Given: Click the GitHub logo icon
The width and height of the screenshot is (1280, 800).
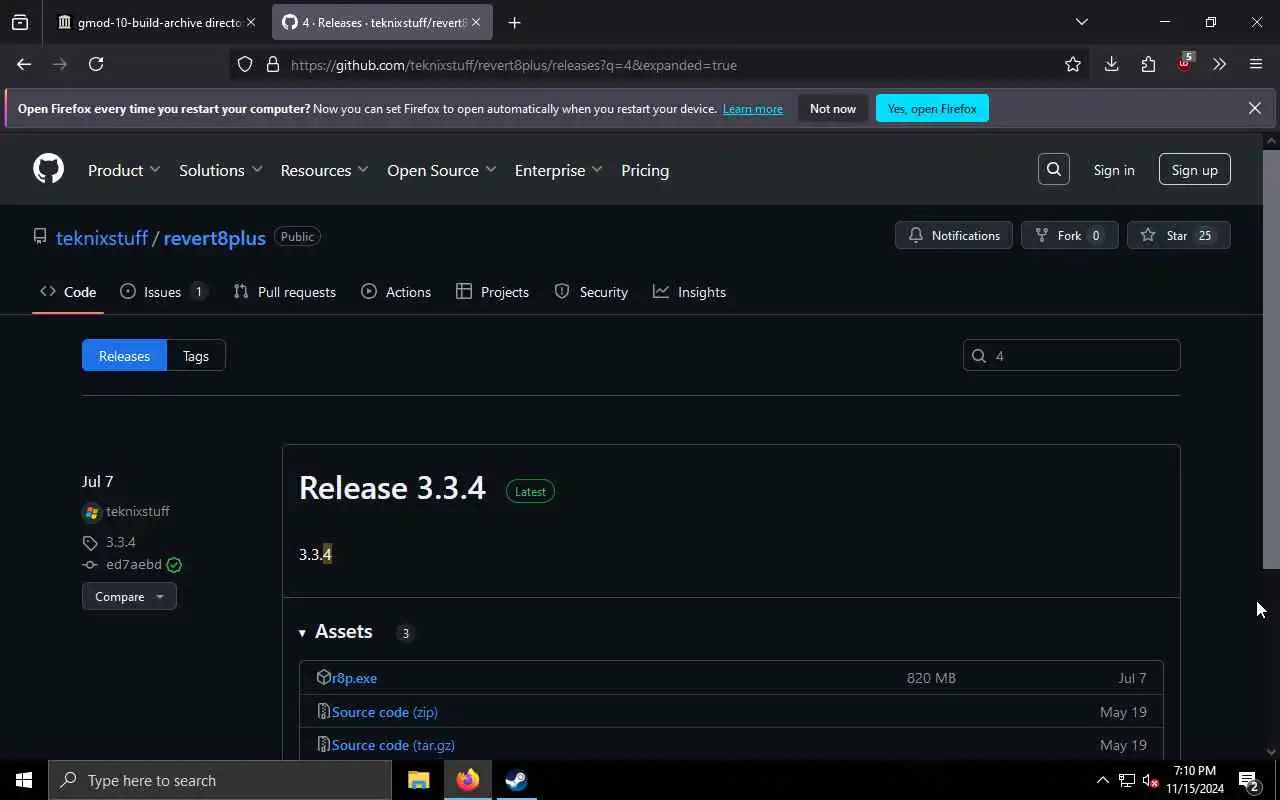Looking at the screenshot, I should (x=48, y=169).
